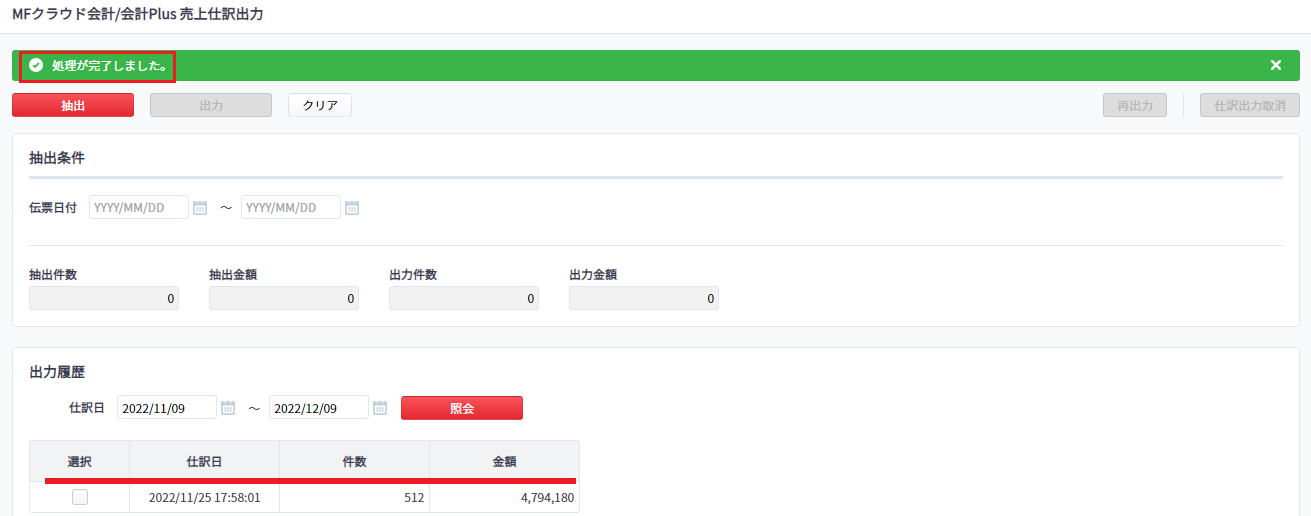
Task: Click the 選択 column header
Action: [x=80, y=462]
